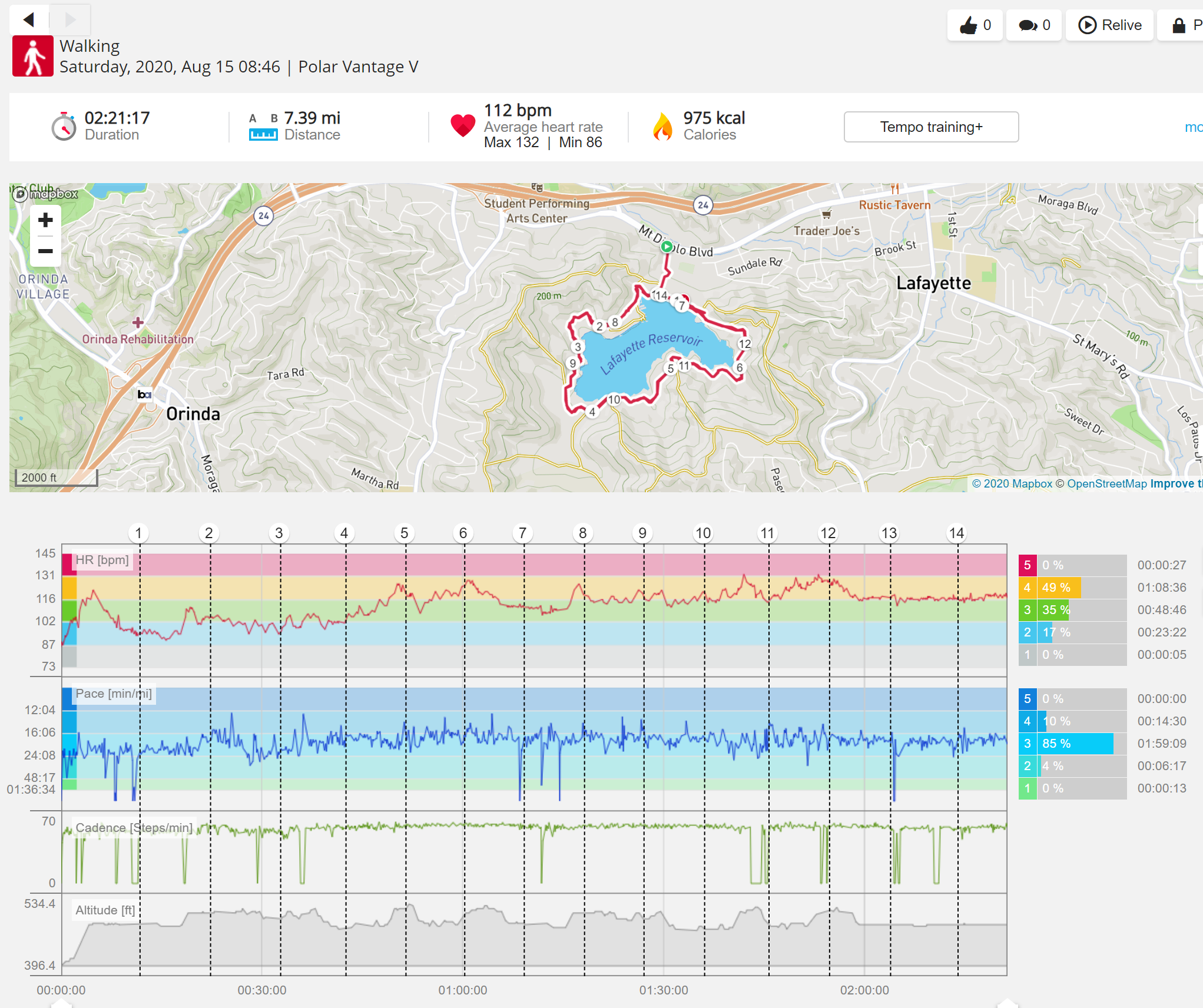
Task: Click the lock privacy icon
Action: [1179, 25]
